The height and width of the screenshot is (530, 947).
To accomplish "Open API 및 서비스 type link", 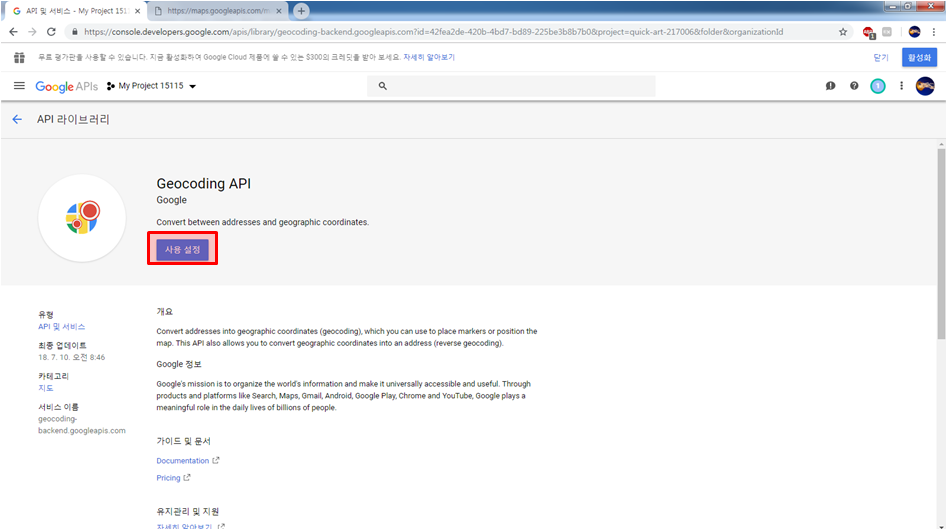I will click(62, 327).
